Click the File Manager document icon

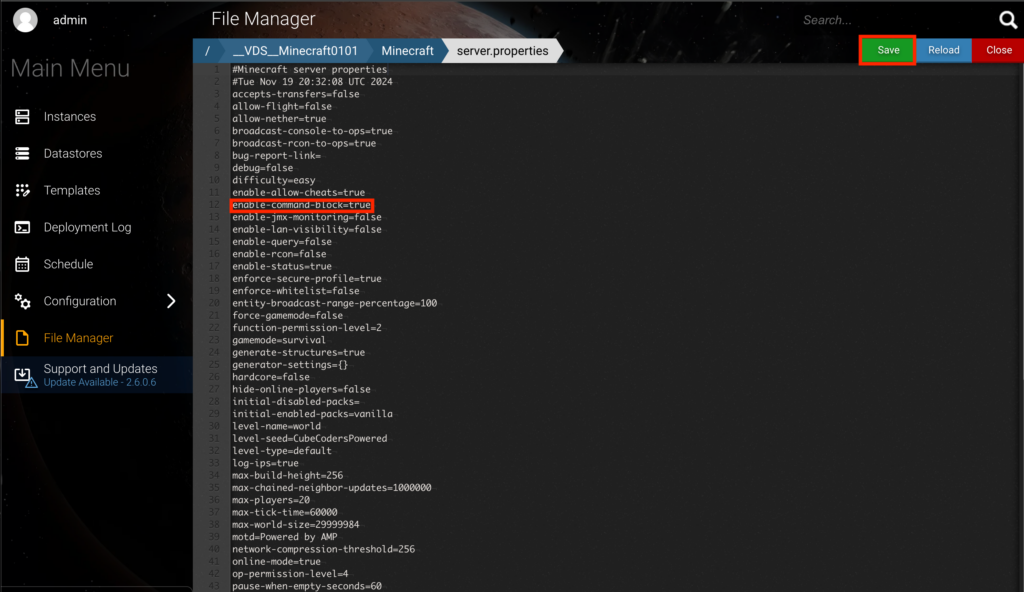22,338
